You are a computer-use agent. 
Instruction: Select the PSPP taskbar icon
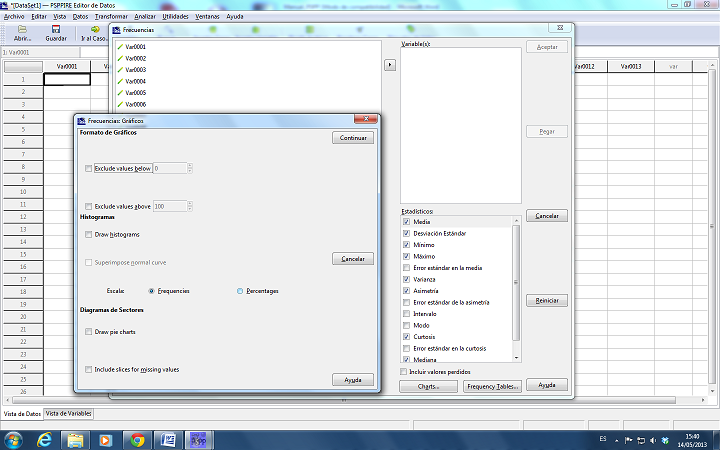coord(198,440)
